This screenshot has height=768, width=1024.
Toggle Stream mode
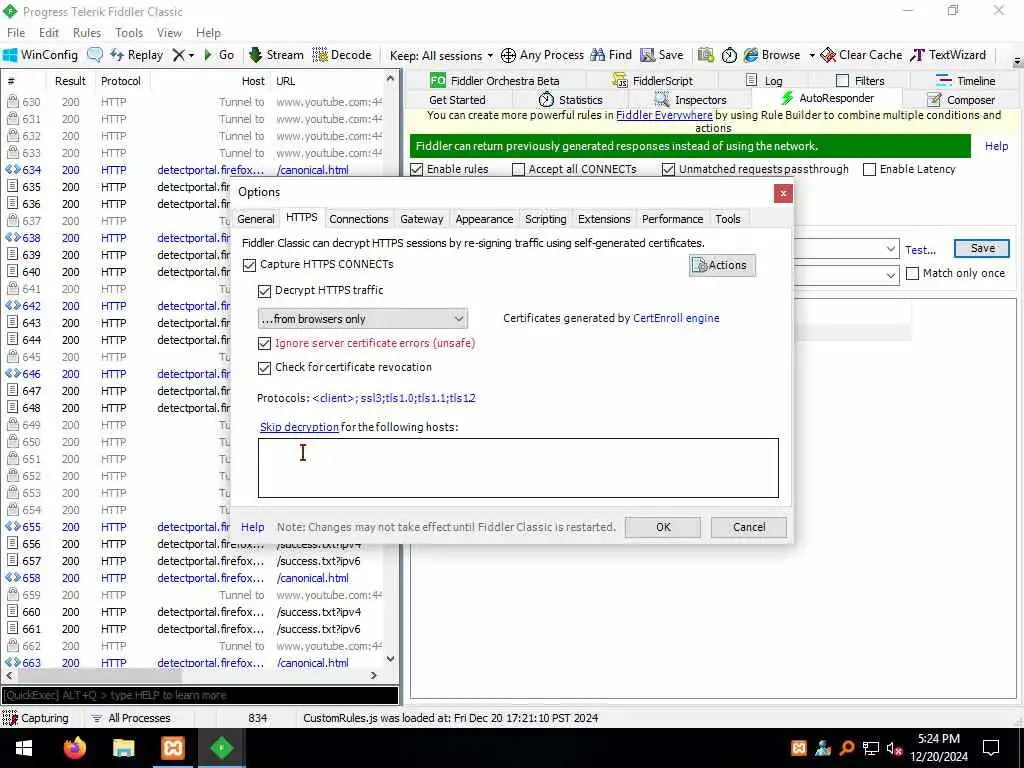click(x=277, y=55)
